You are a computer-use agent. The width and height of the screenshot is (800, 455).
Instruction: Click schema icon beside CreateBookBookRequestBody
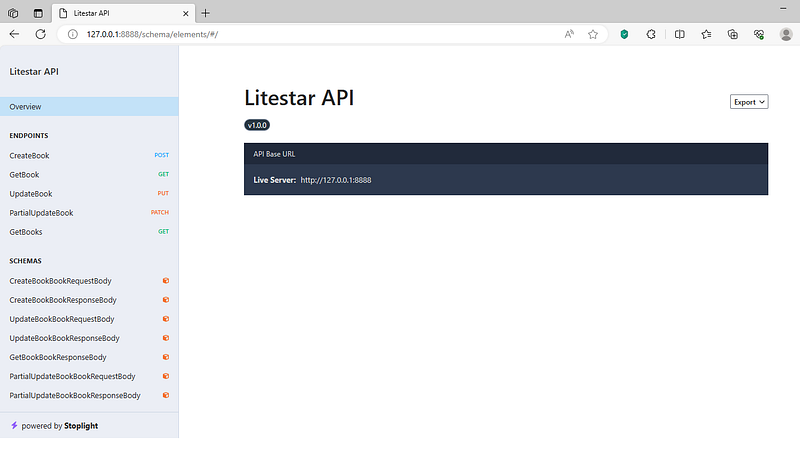click(x=166, y=281)
